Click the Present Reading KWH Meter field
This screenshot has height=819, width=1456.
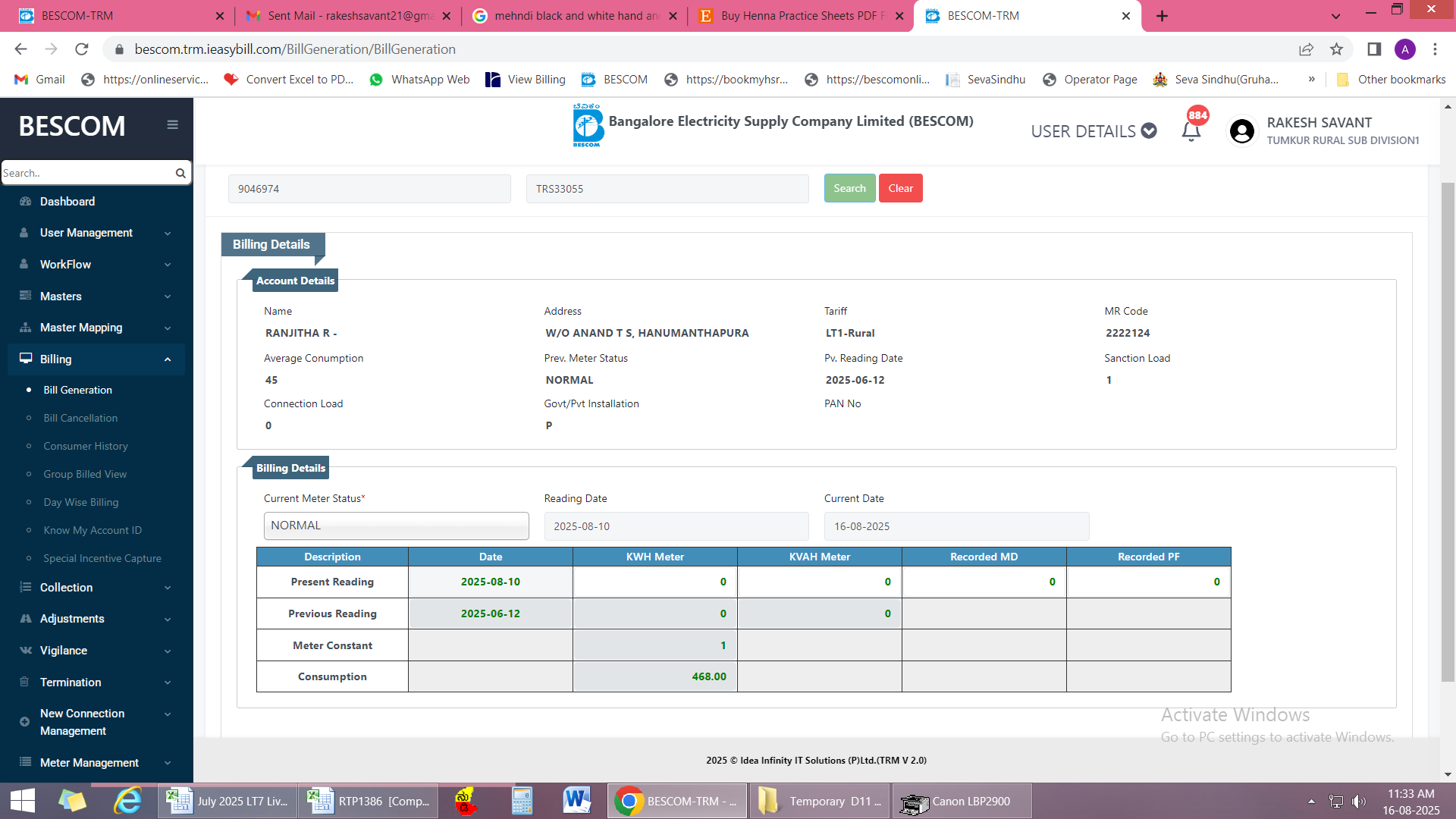tap(654, 582)
